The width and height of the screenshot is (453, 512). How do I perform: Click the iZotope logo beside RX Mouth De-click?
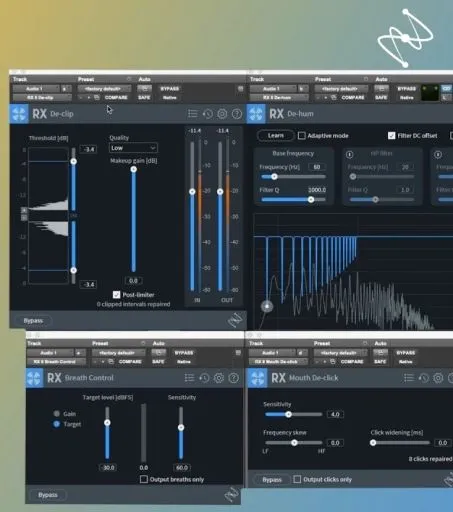point(258,378)
